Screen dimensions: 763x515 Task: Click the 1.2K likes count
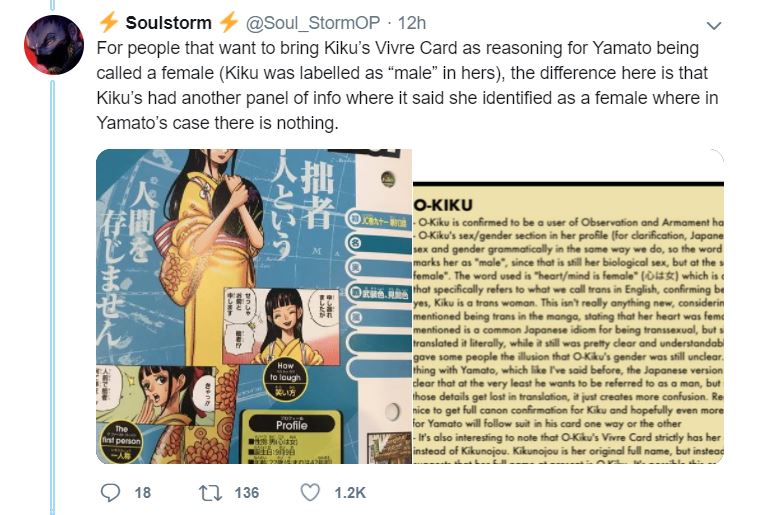350,493
